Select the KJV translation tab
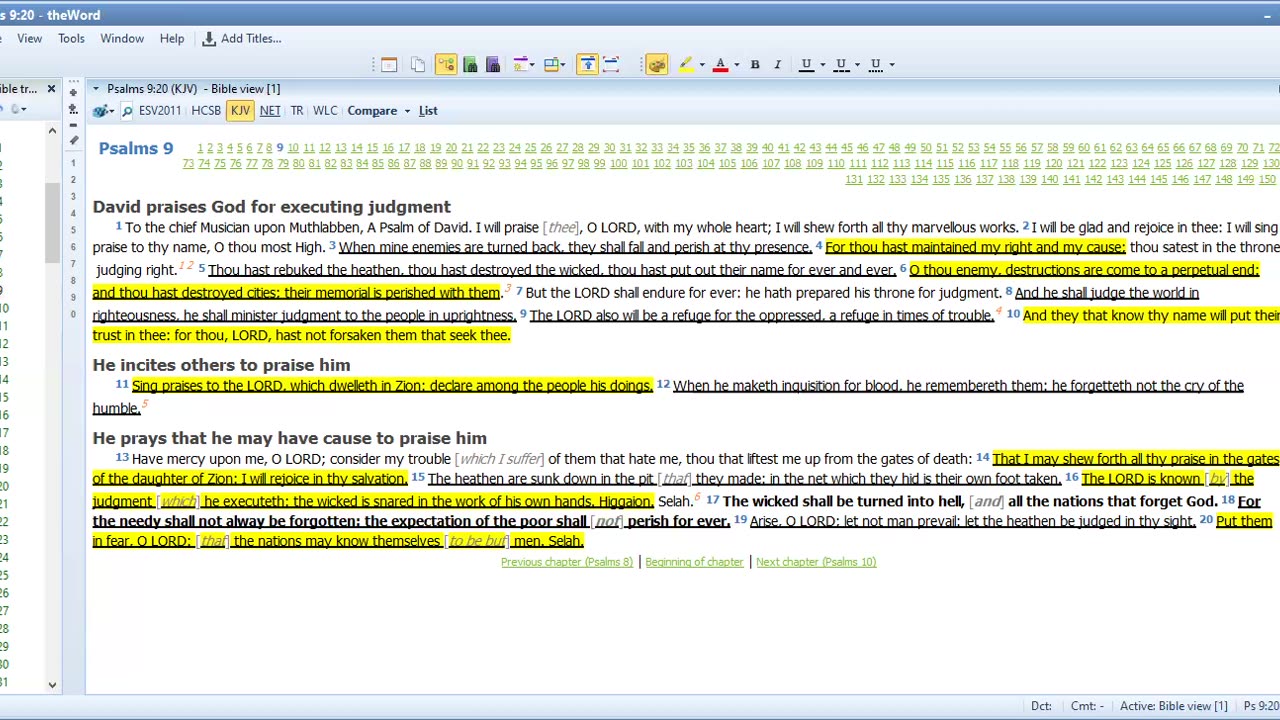 240,111
